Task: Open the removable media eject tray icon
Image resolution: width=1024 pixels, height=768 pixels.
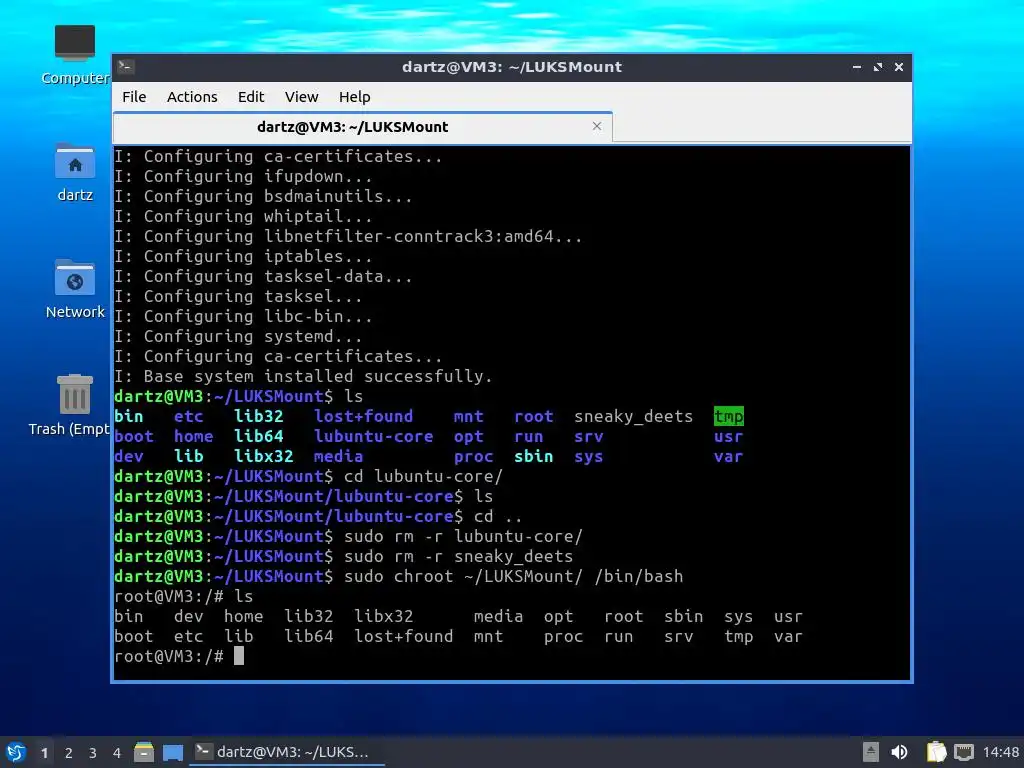Action: [871, 752]
